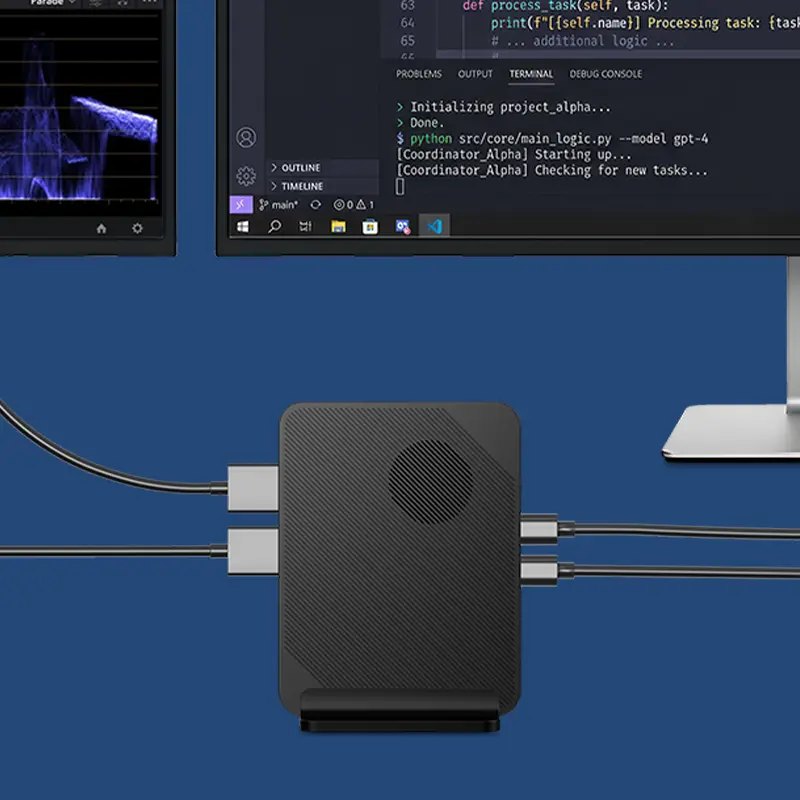Open the Manage gear in VS Code sidebar
The width and height of the screenshot is (800, 800).
click(246, 176)
